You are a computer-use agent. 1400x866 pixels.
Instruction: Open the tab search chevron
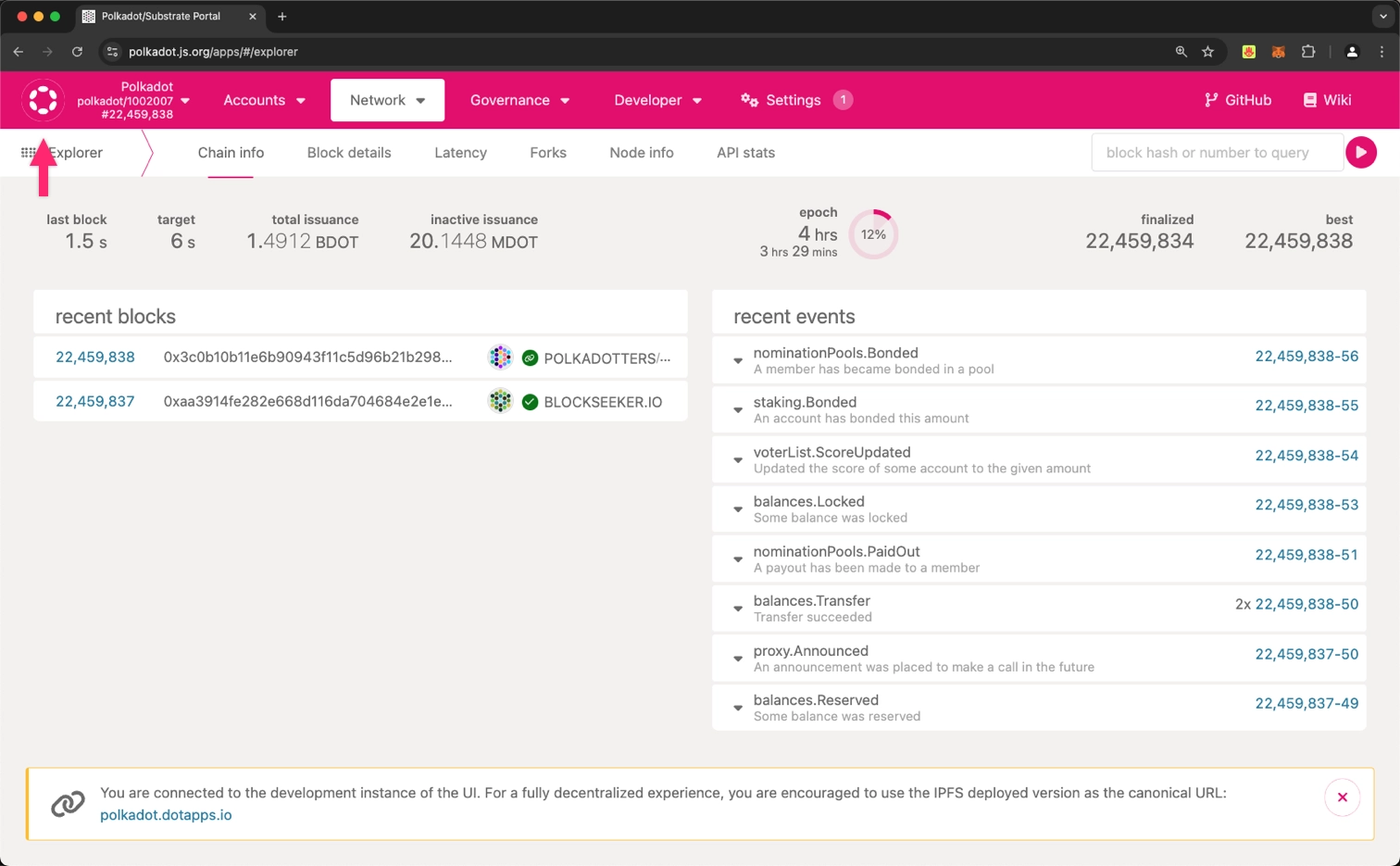point(1382,17)
